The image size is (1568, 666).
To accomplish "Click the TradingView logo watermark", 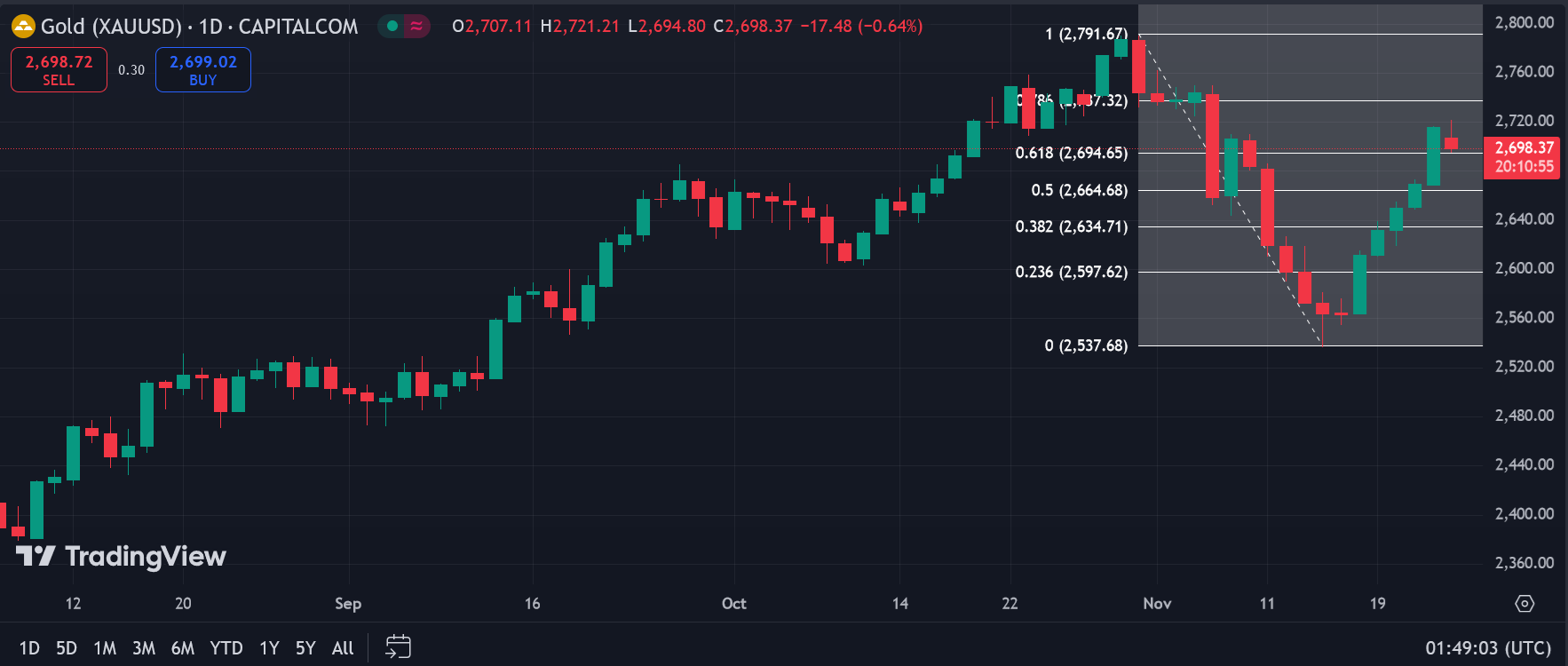I will [x=122, y=557].
